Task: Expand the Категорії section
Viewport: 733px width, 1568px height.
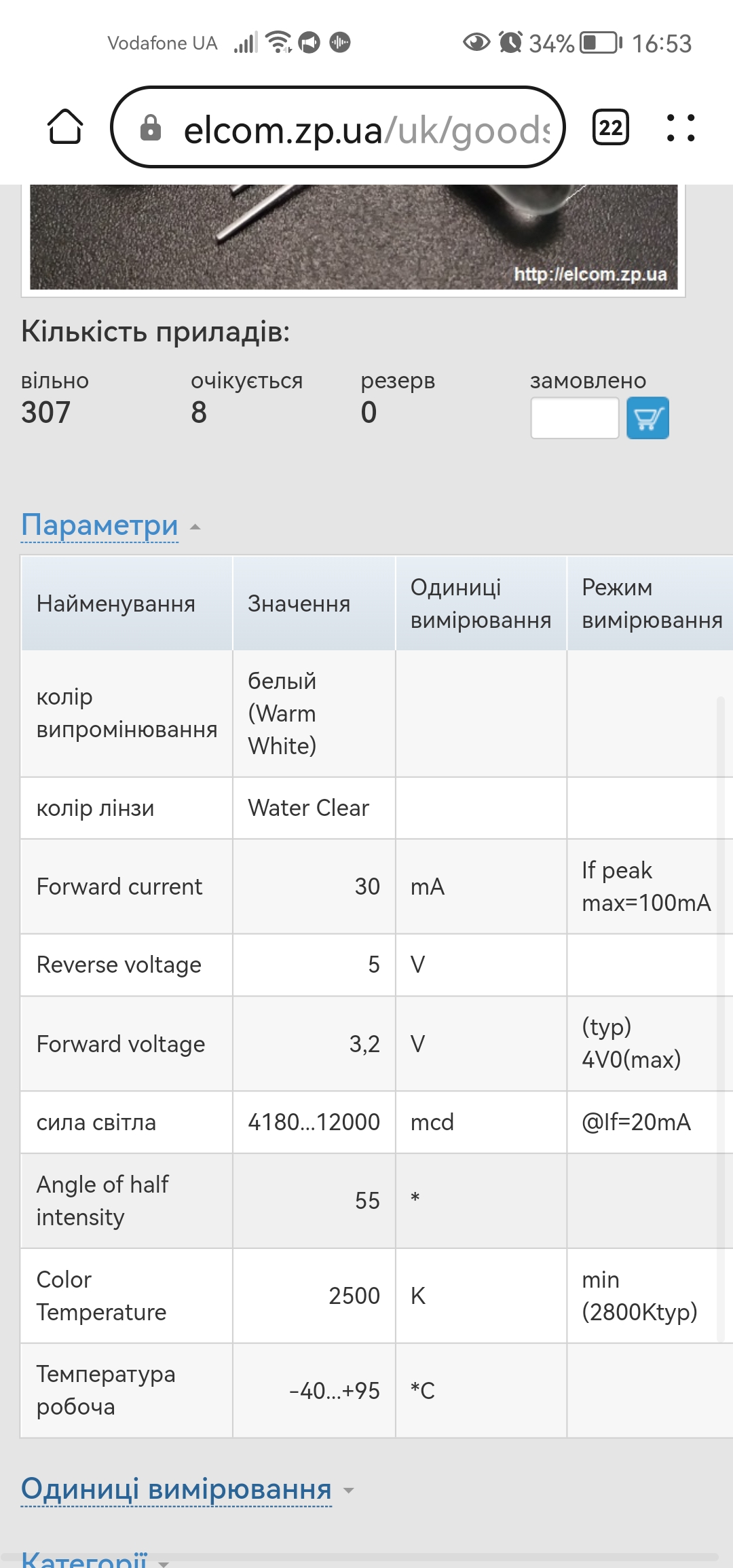Action: (x=164, y=1561)
